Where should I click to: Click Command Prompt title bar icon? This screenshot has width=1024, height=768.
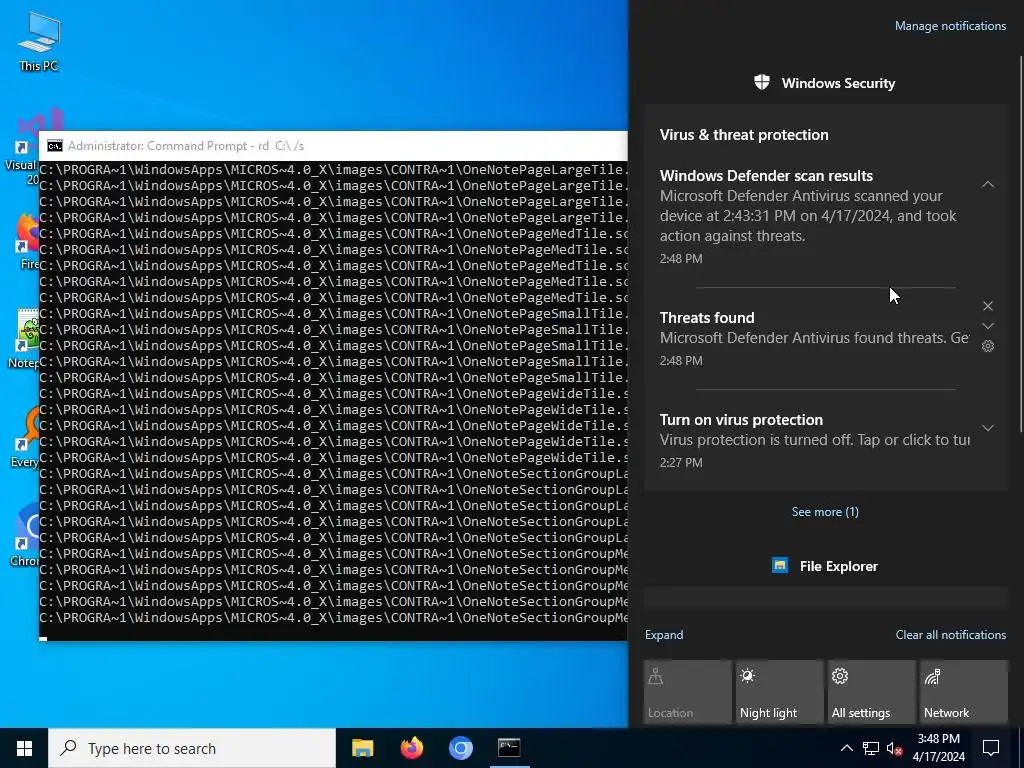point(55,146)
